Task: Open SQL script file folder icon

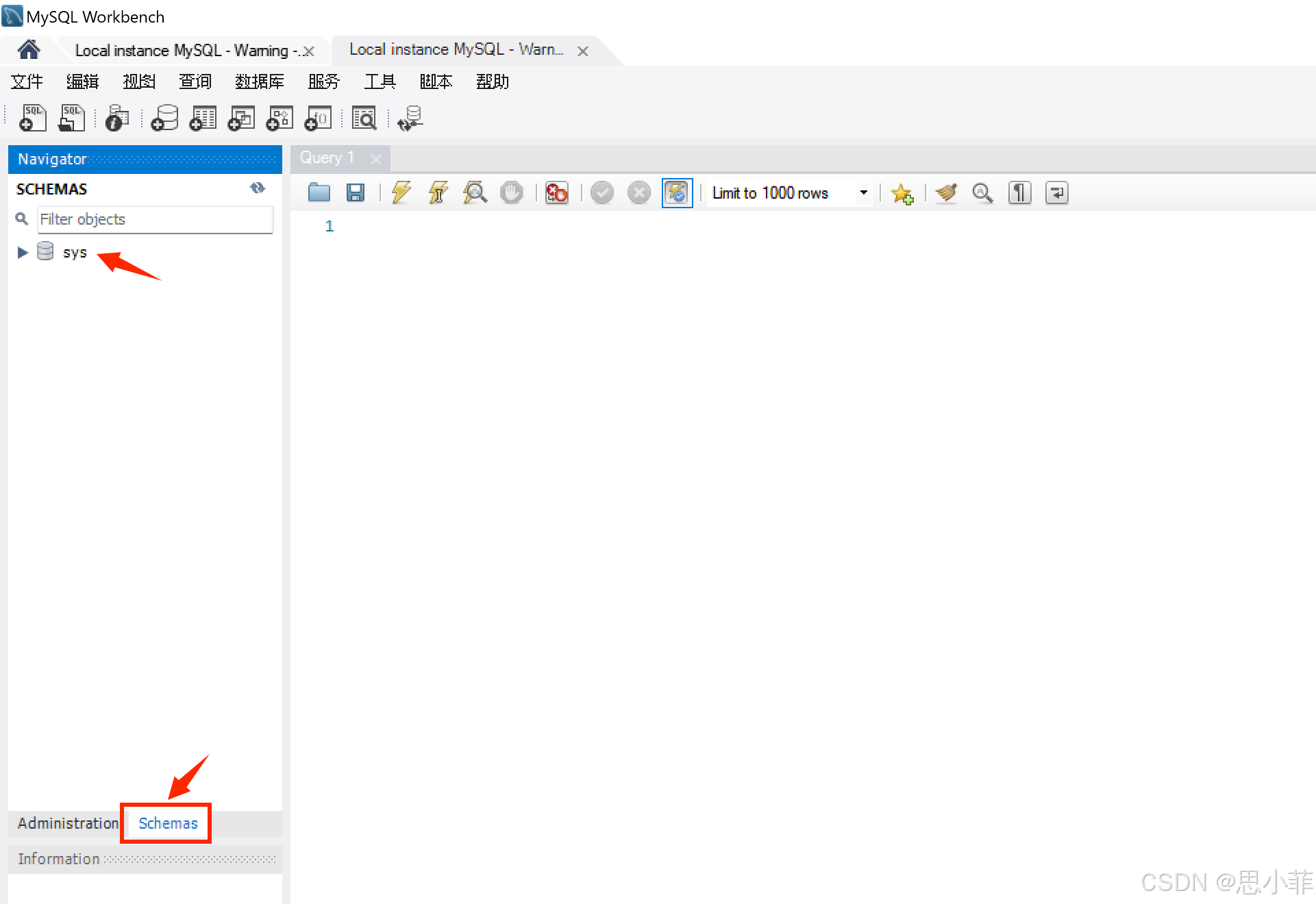Action: click(x=319, y=193)
